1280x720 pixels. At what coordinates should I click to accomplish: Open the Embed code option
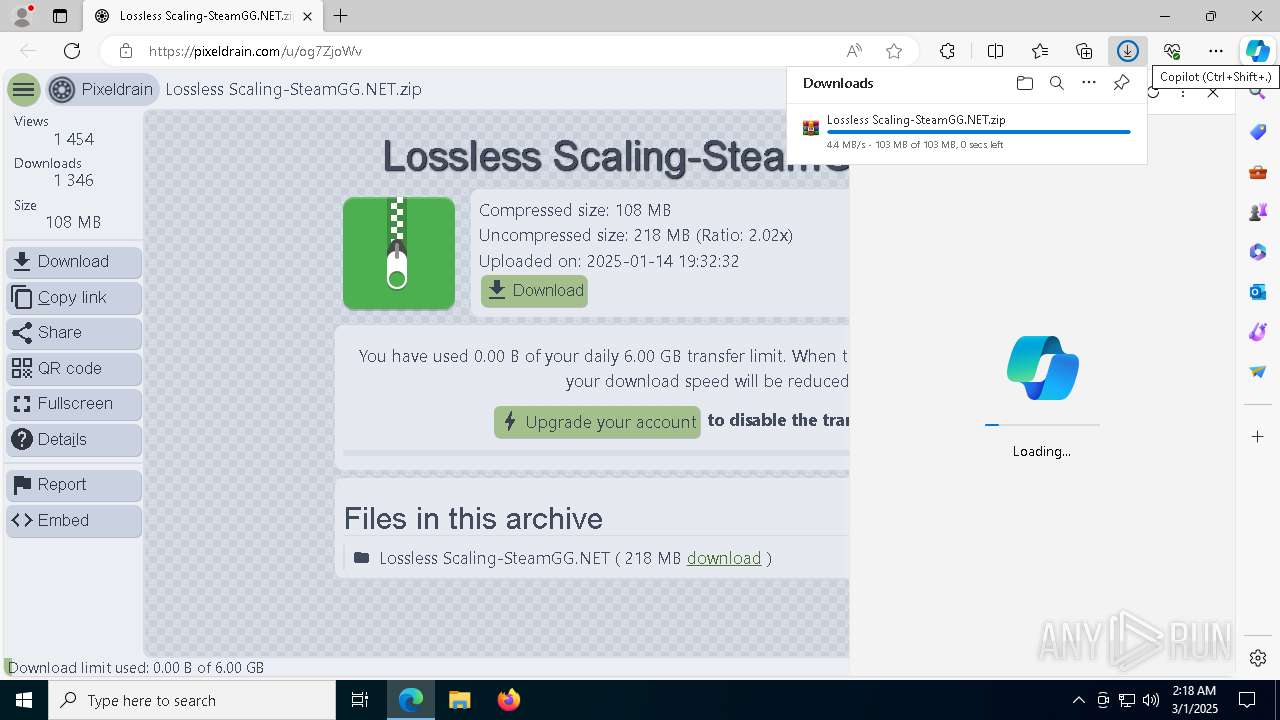[x=74, y=521]
